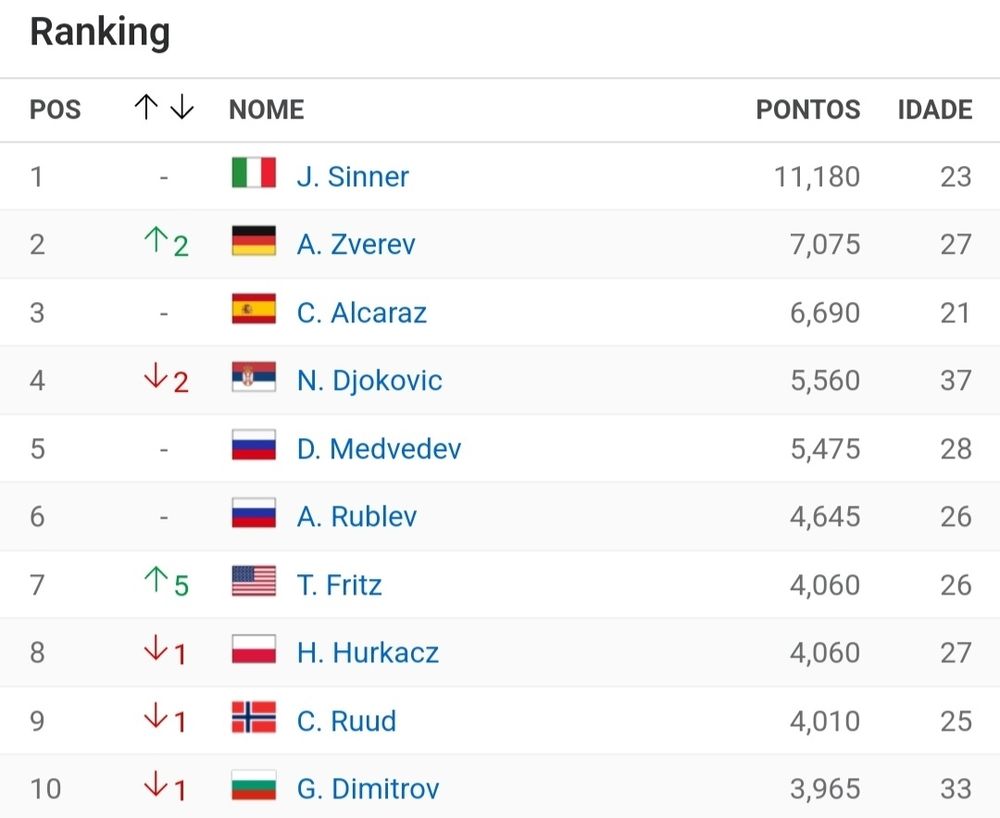
Task: Sort by the PONTOS column header
Action: (808, 109)
